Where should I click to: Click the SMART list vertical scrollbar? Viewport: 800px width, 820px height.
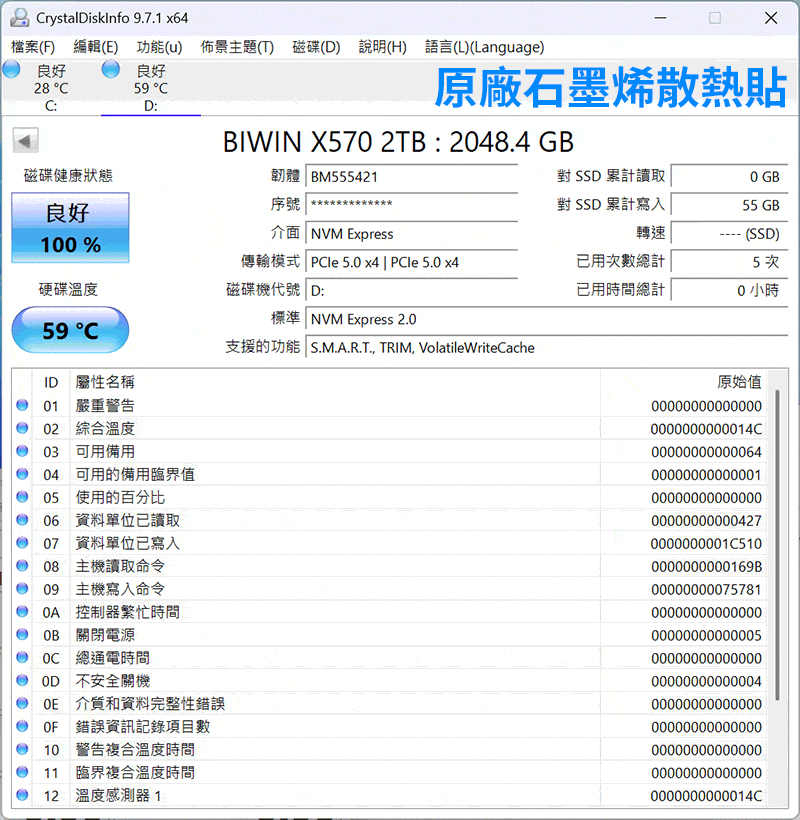pos(778,544)
